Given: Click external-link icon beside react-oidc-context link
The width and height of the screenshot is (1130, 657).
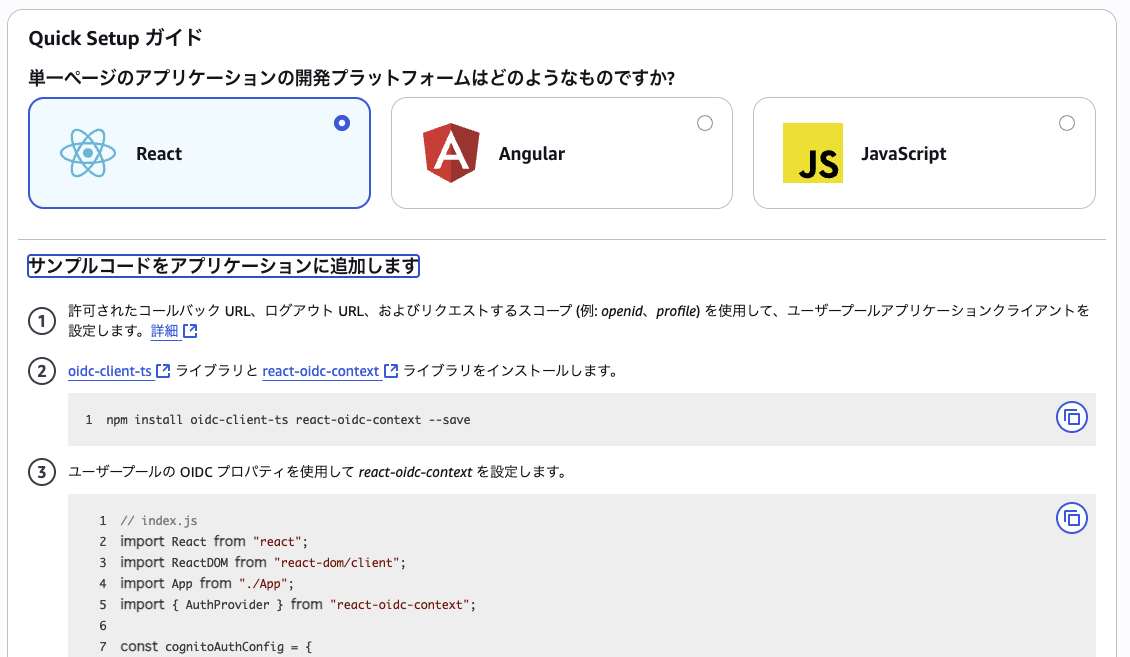Looking at the screenshot, I should coord(391,371).
